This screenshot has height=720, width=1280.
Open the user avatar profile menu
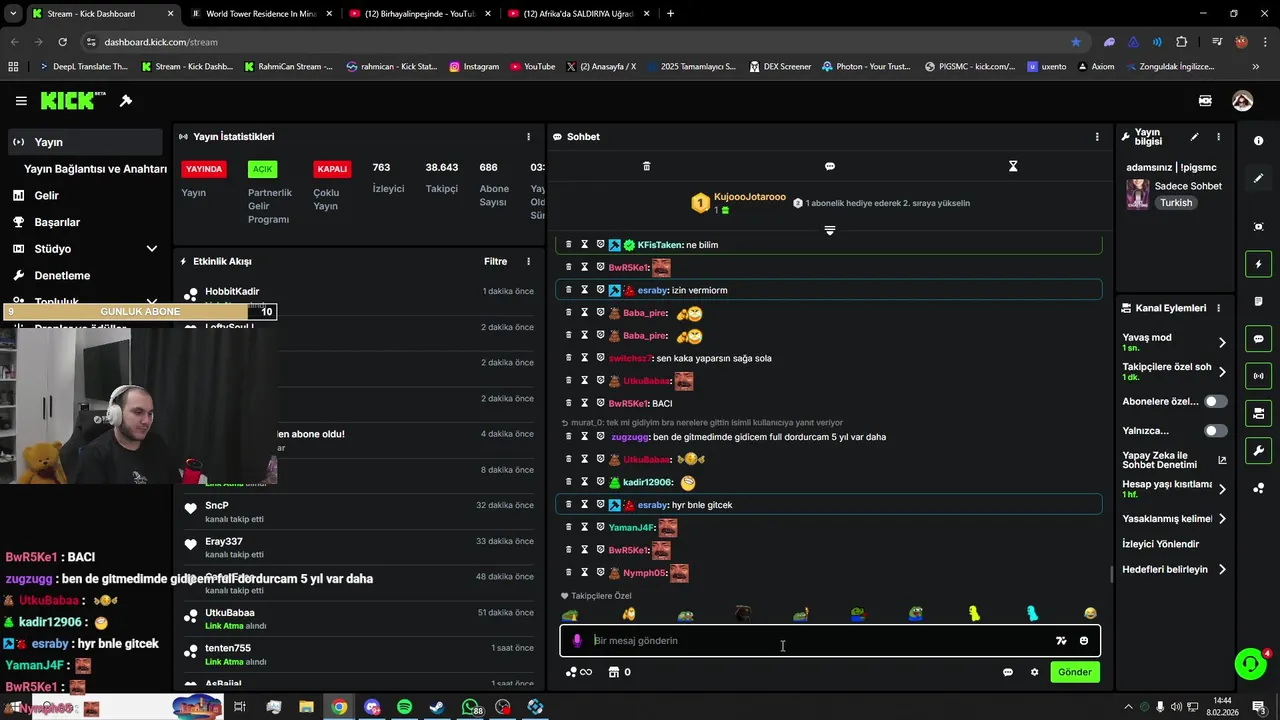1242,101
